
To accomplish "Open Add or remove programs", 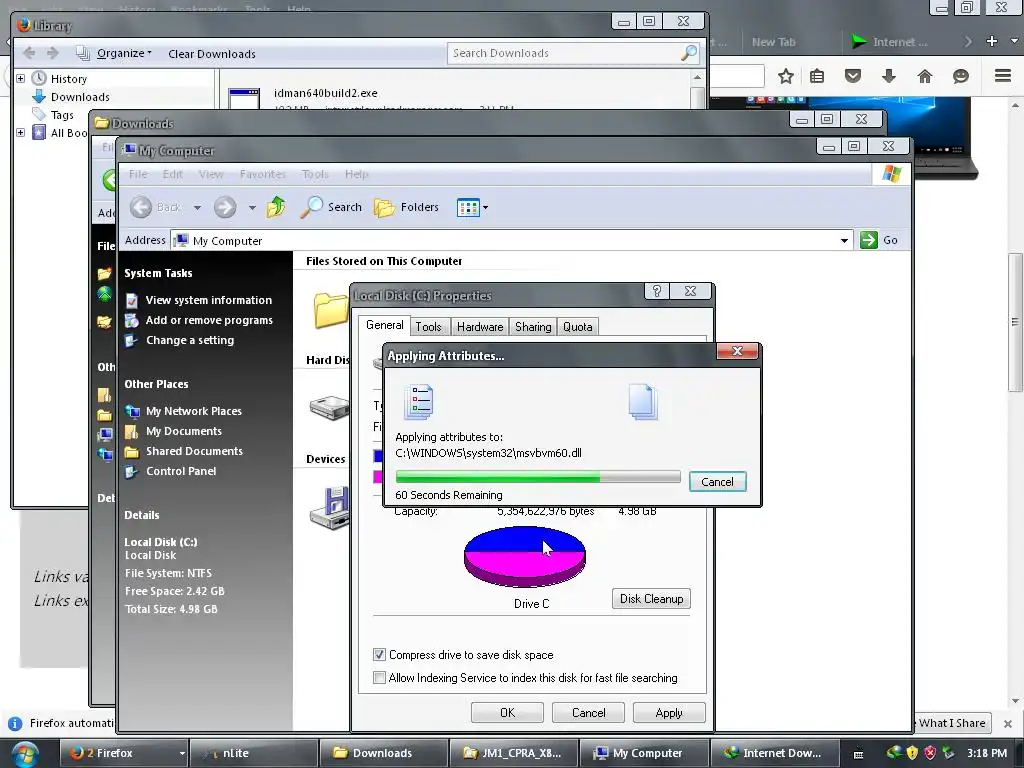I will 209,320.
